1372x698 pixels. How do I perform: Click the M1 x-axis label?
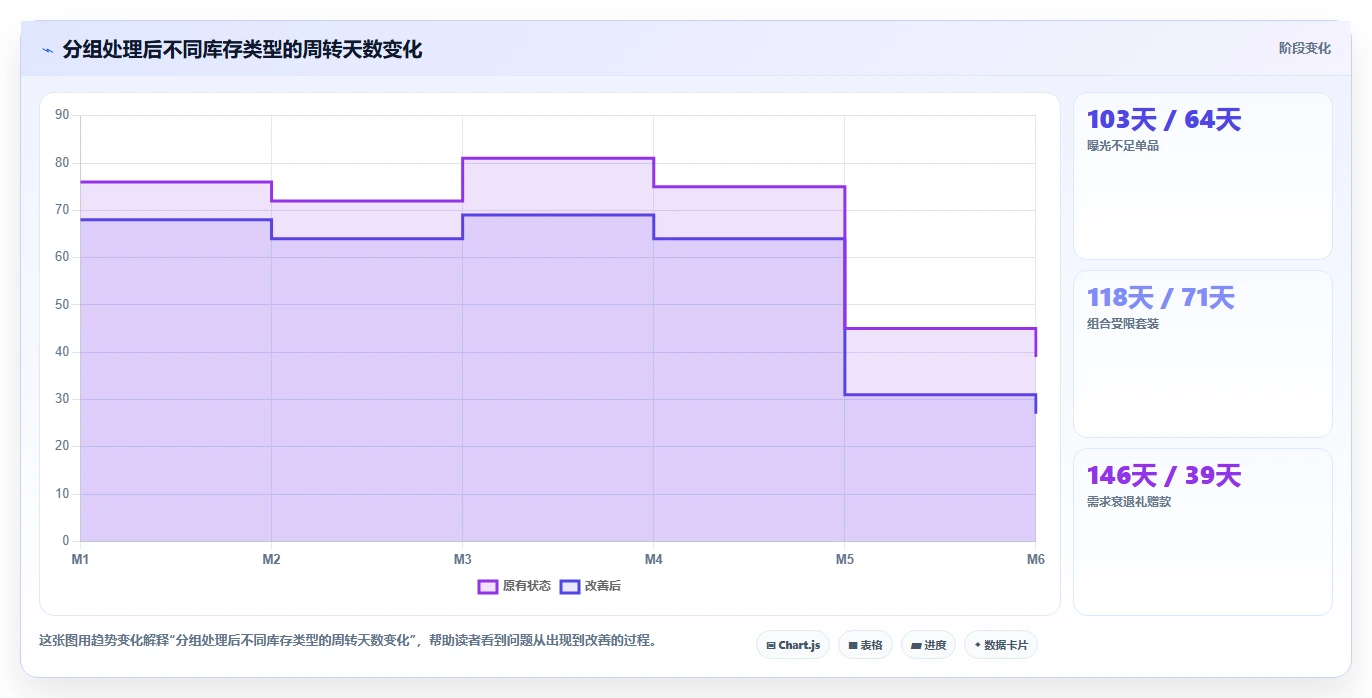tap(80, 559)
